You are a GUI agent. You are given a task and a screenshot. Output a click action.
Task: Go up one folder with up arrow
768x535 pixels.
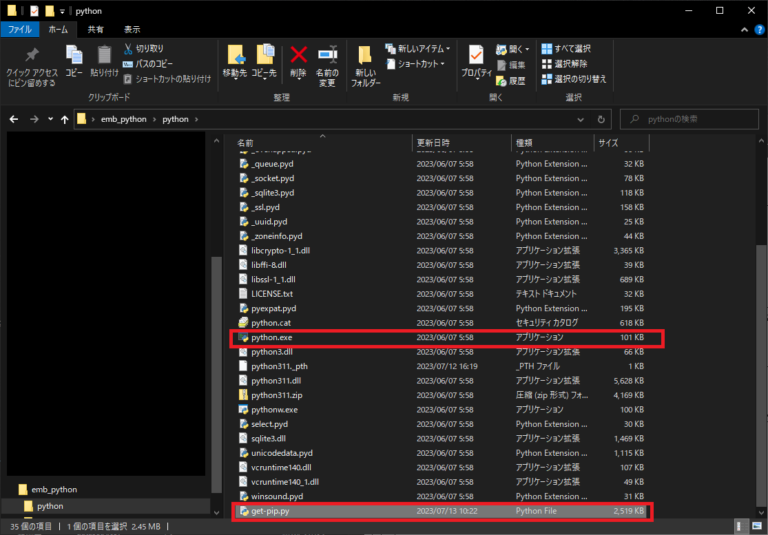click(65, 119)
